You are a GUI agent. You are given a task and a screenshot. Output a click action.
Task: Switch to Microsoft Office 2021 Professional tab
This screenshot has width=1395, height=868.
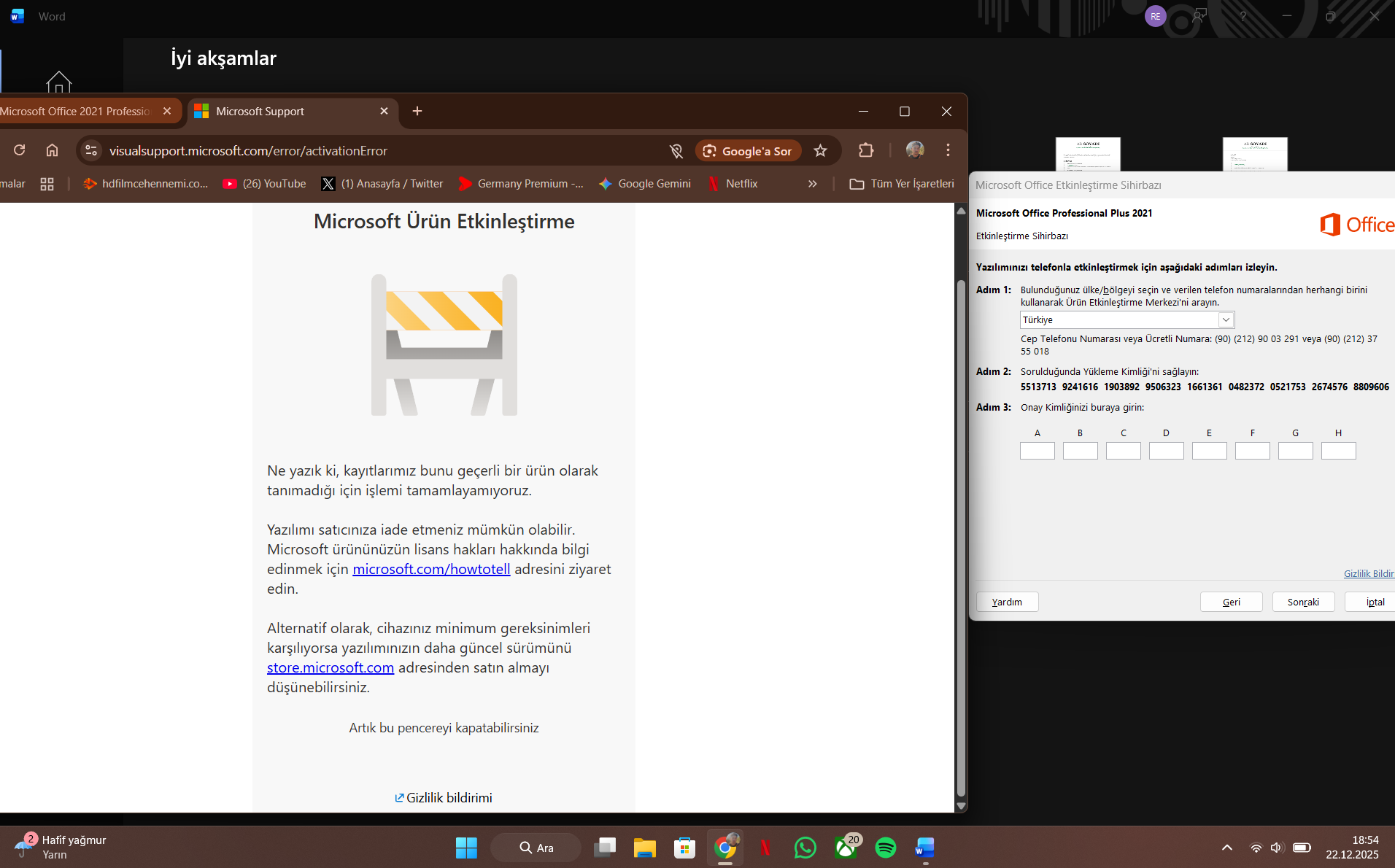[x=75, y=112]
